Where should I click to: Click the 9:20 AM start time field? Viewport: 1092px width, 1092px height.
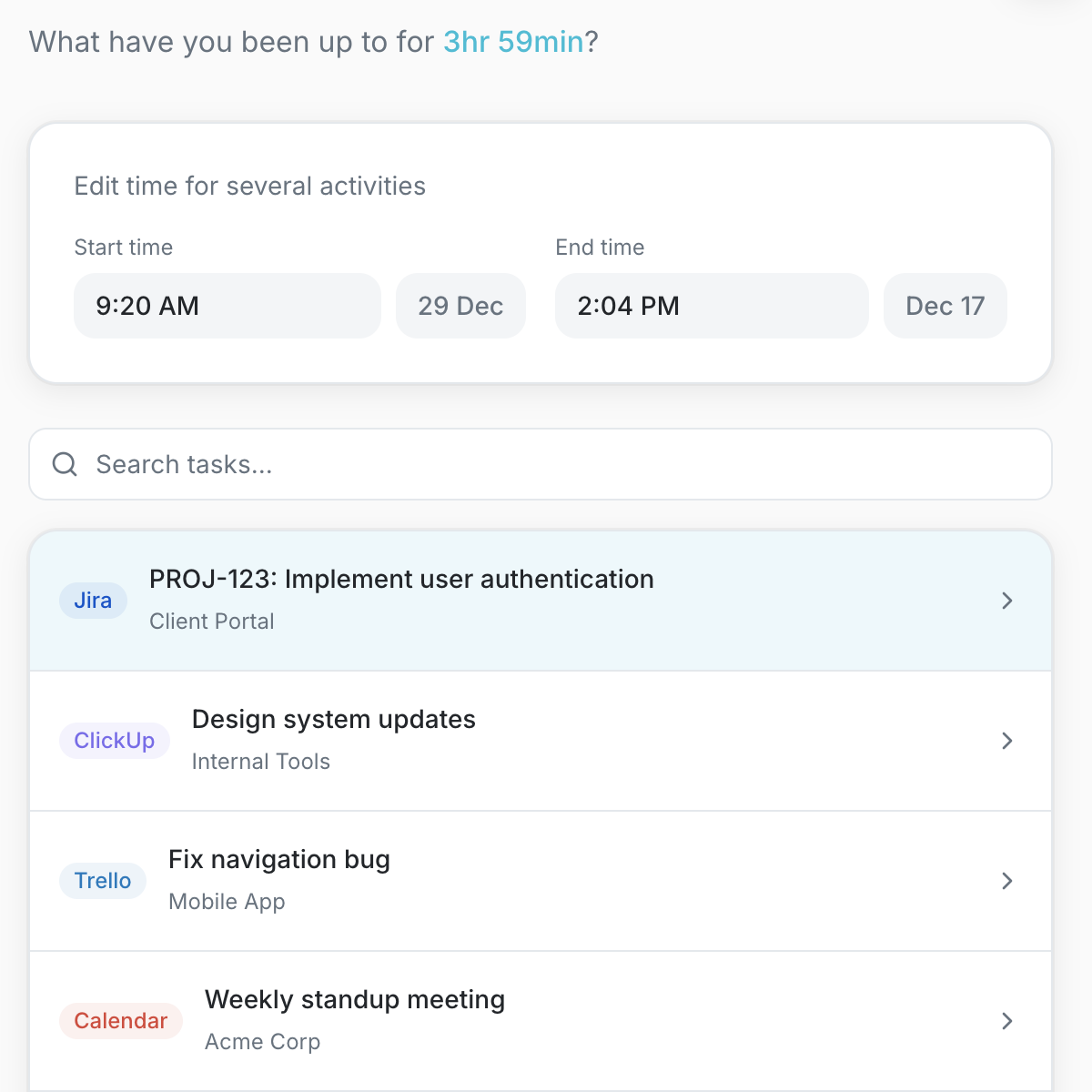[x=227, y=306]
